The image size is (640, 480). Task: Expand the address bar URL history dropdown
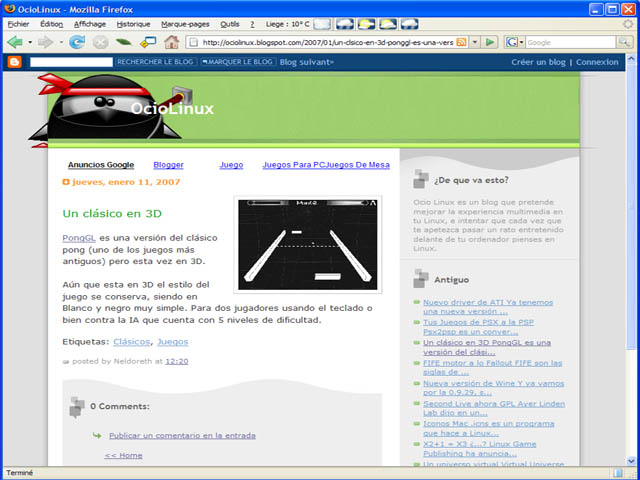pyautogui.click(x=474, y=42)
